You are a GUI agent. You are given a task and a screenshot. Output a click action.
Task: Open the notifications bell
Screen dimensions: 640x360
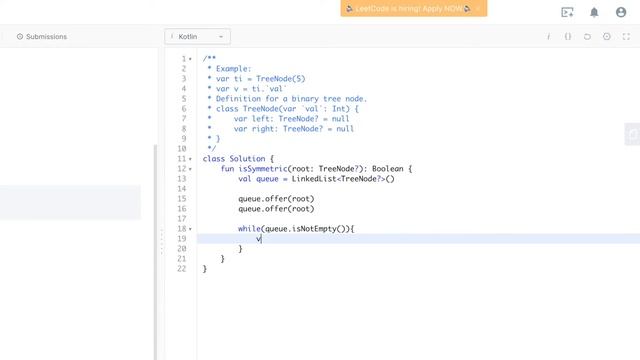click(x=594, y=12)
